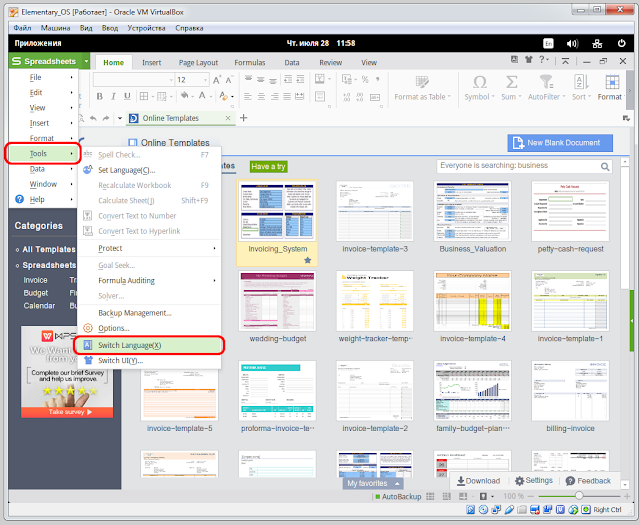Switch to page break preview in status bar
The height and width of the screenshot is (525, 640).
[x=447, y=496]
